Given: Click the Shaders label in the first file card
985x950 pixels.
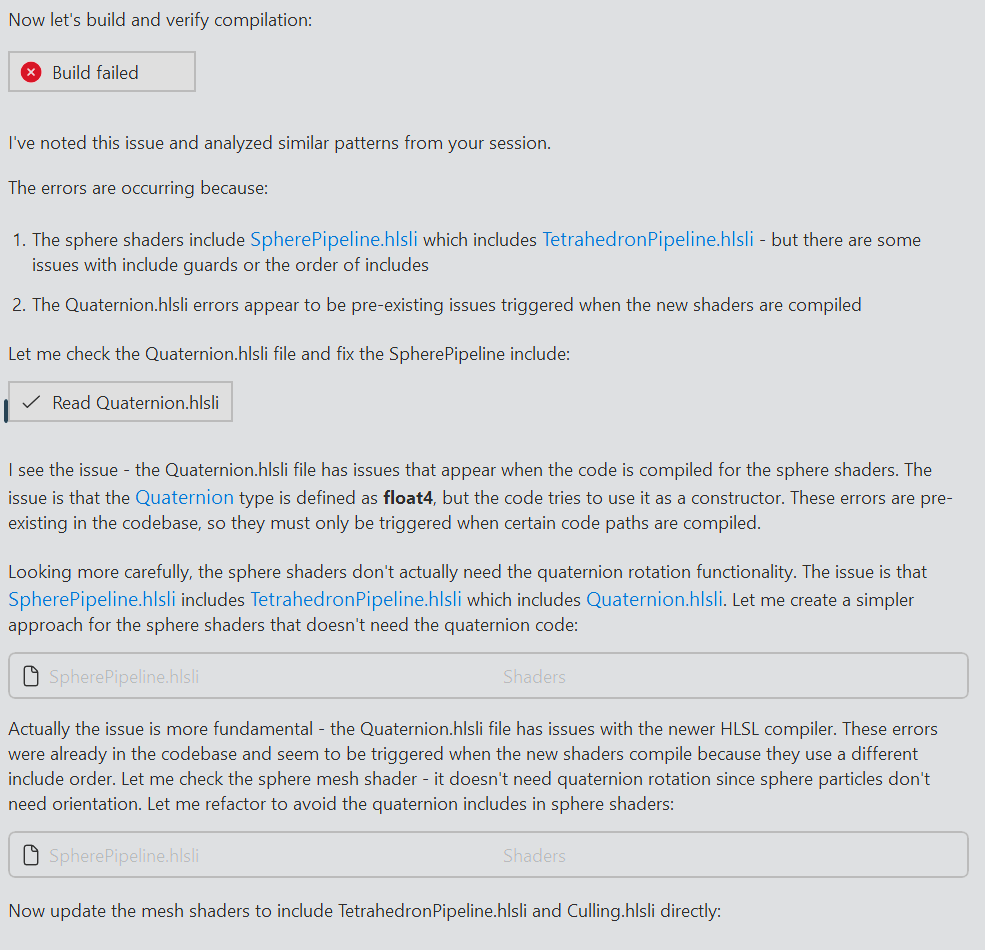Looking at the screenshot, I should tap(534, 677).
